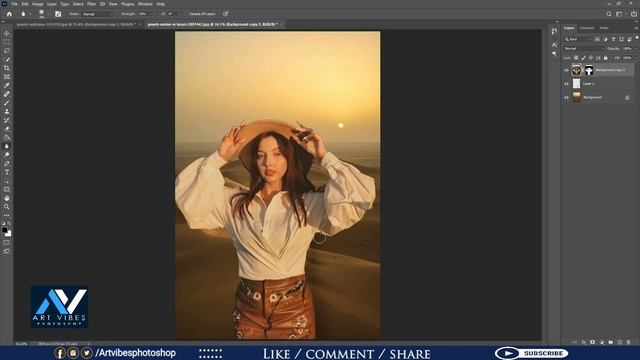Select the Clone Stamp tool
The image size is (640, 360).
7,111
